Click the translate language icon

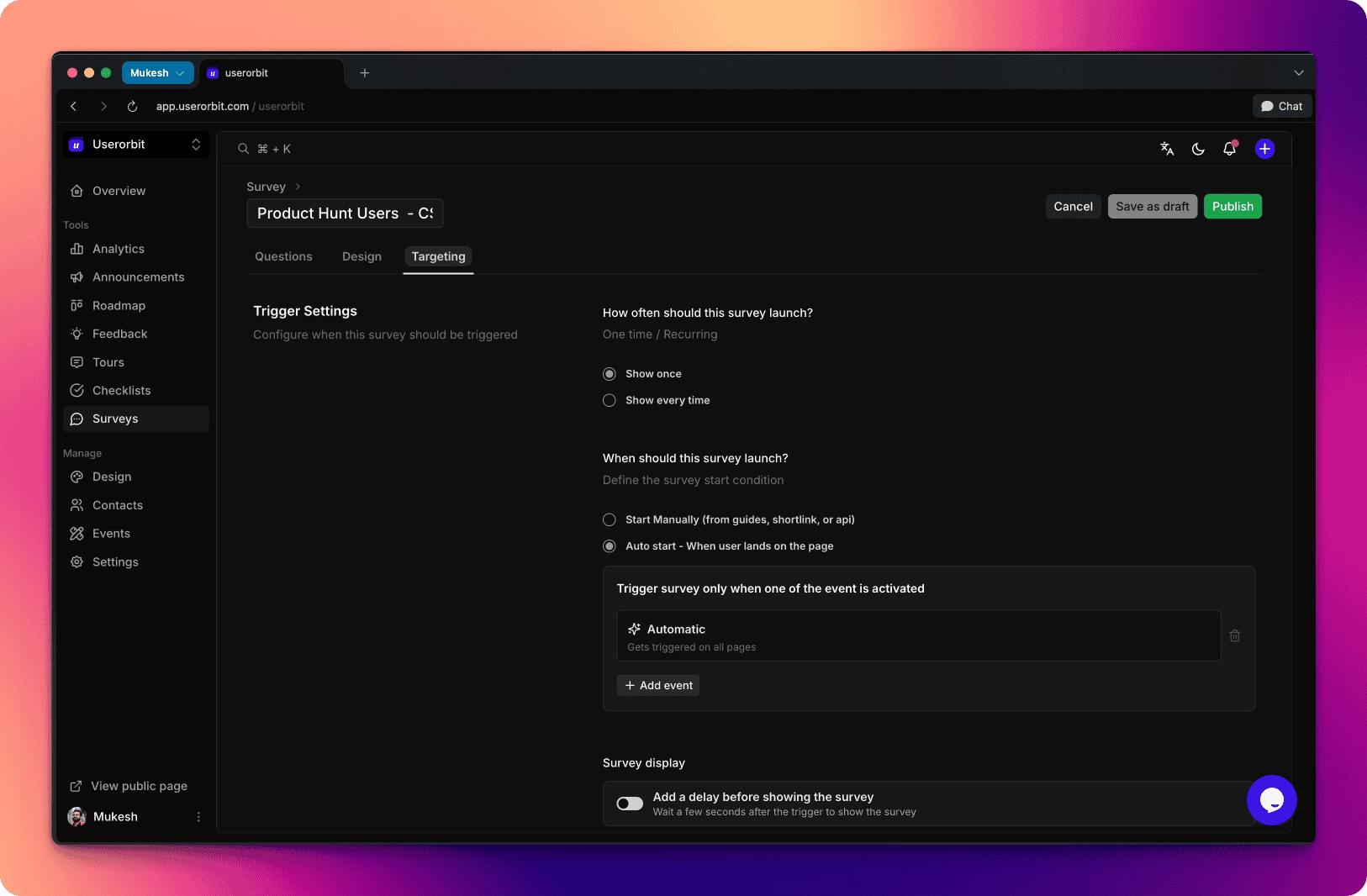click(x=1167, y=149)
